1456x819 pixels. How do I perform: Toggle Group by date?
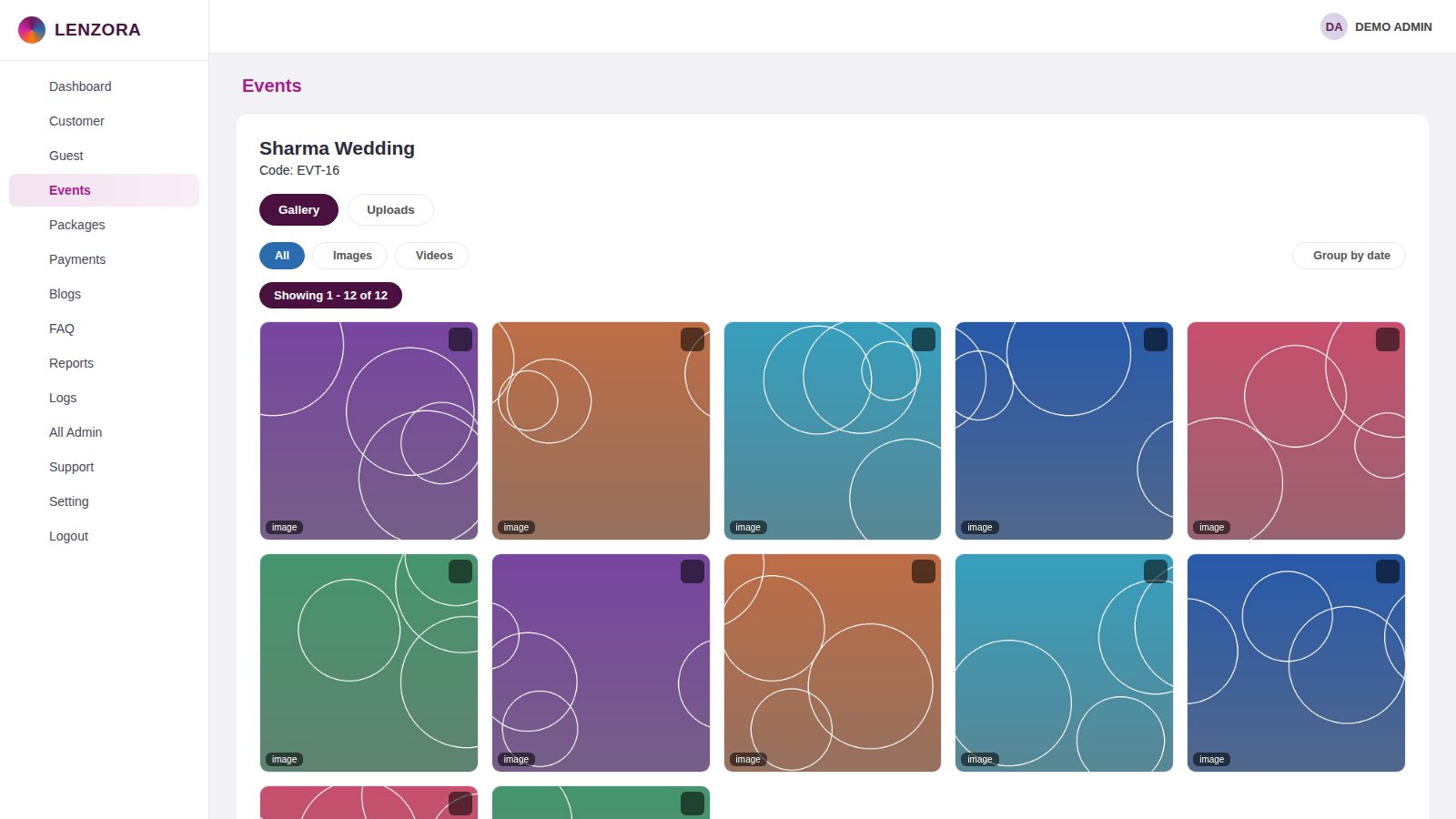point(1349,256)
